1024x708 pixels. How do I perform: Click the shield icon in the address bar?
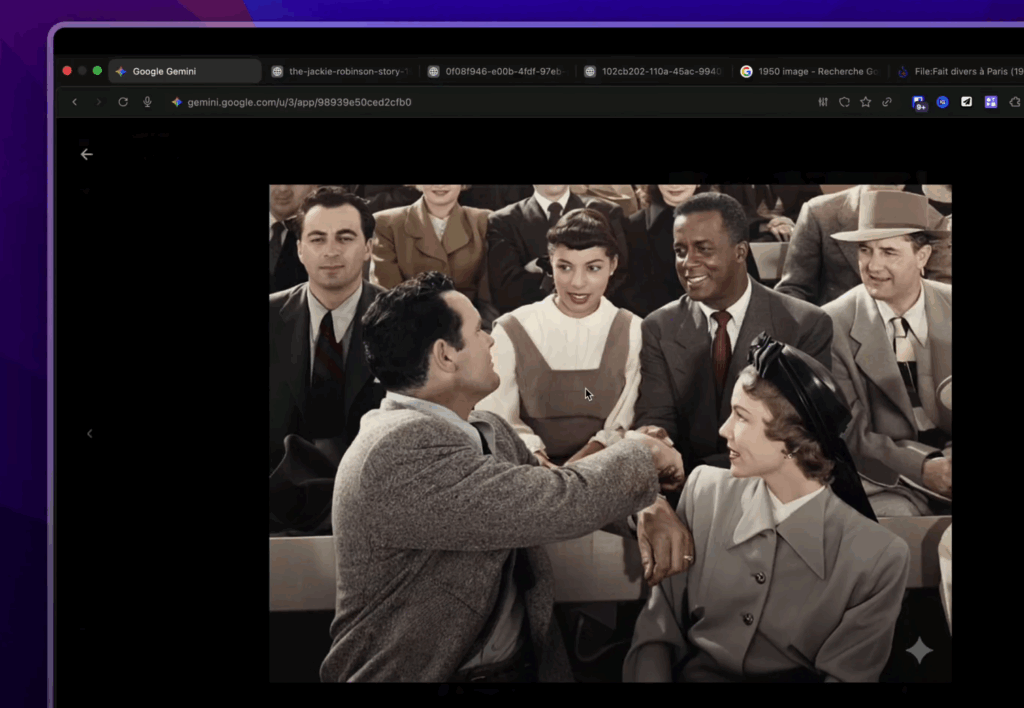(844, 102)
